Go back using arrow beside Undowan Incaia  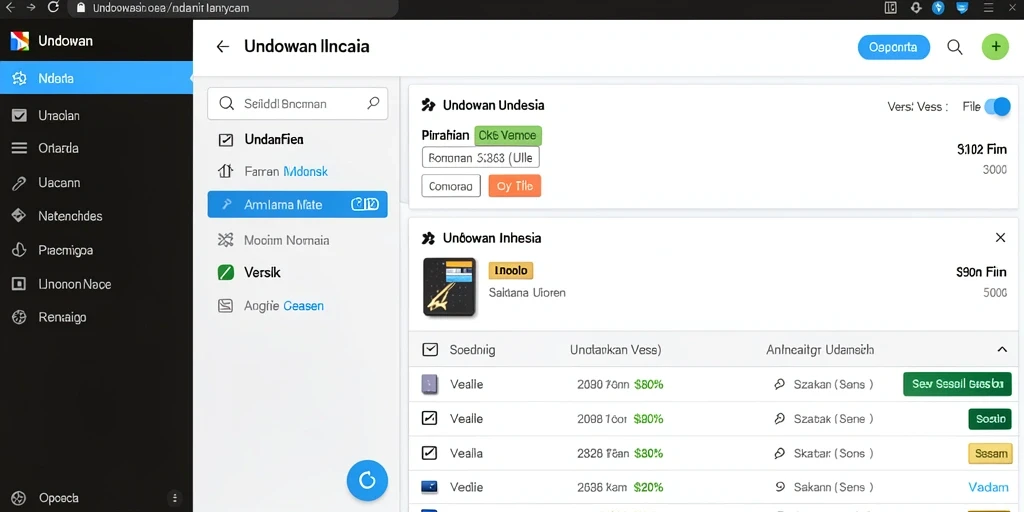tap(223, 46)
